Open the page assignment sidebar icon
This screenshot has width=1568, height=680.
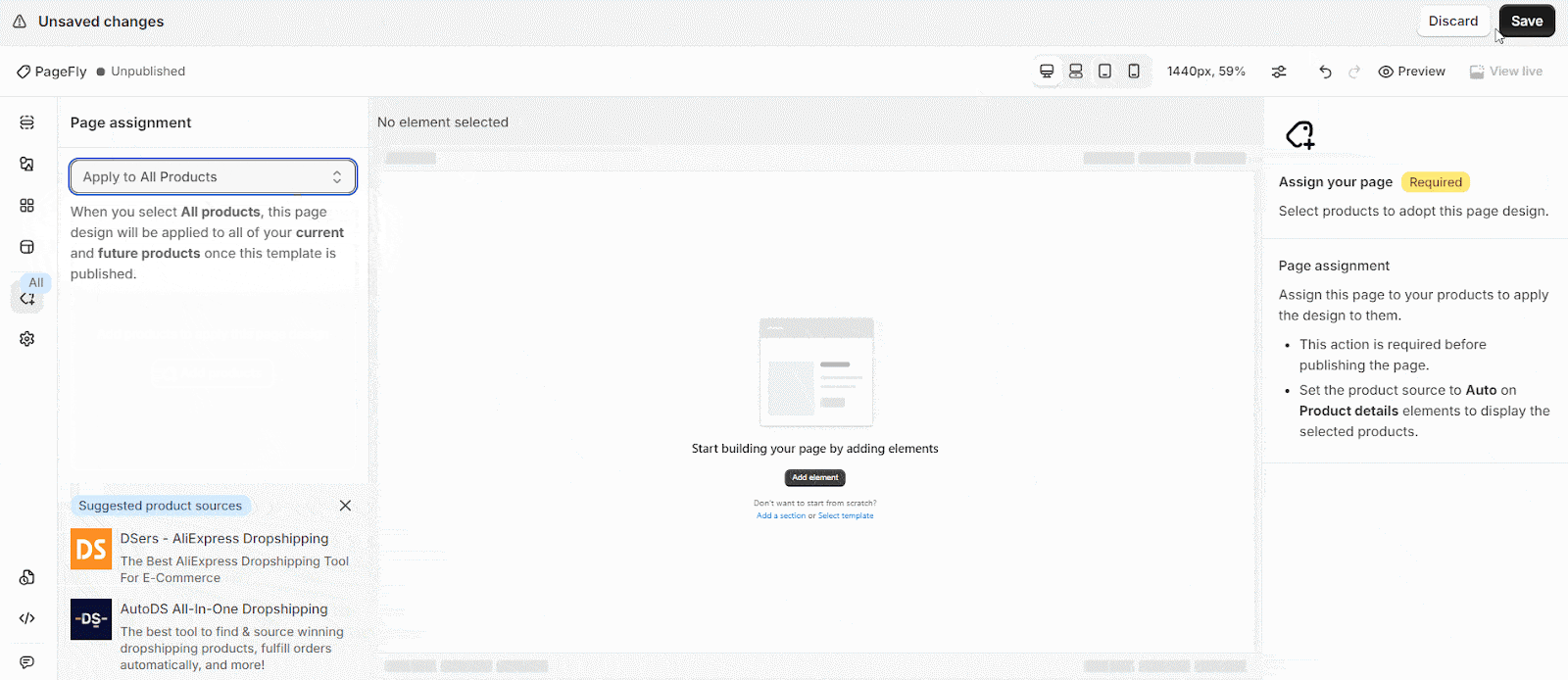pos(27,298)
